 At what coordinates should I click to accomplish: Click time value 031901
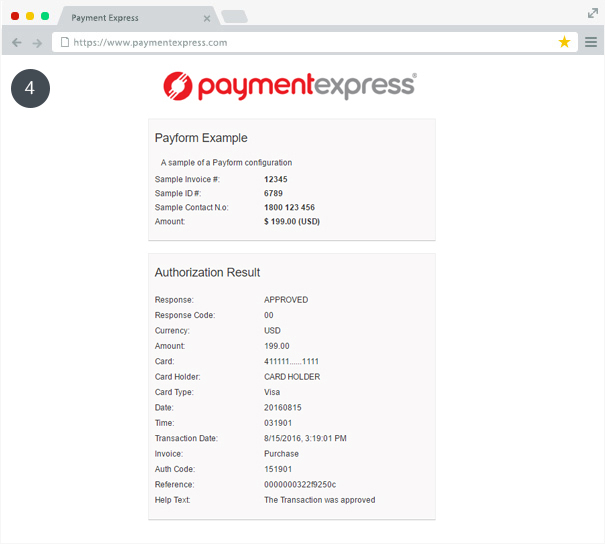(278, 423)
